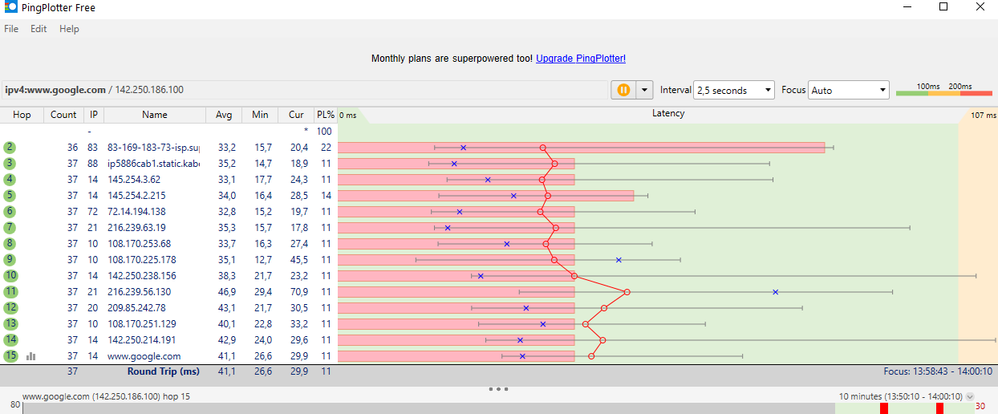This screenshot has height=414, width=998.
Task: Select hop 5 green circle icon
Action: click(x=9, y=196)
